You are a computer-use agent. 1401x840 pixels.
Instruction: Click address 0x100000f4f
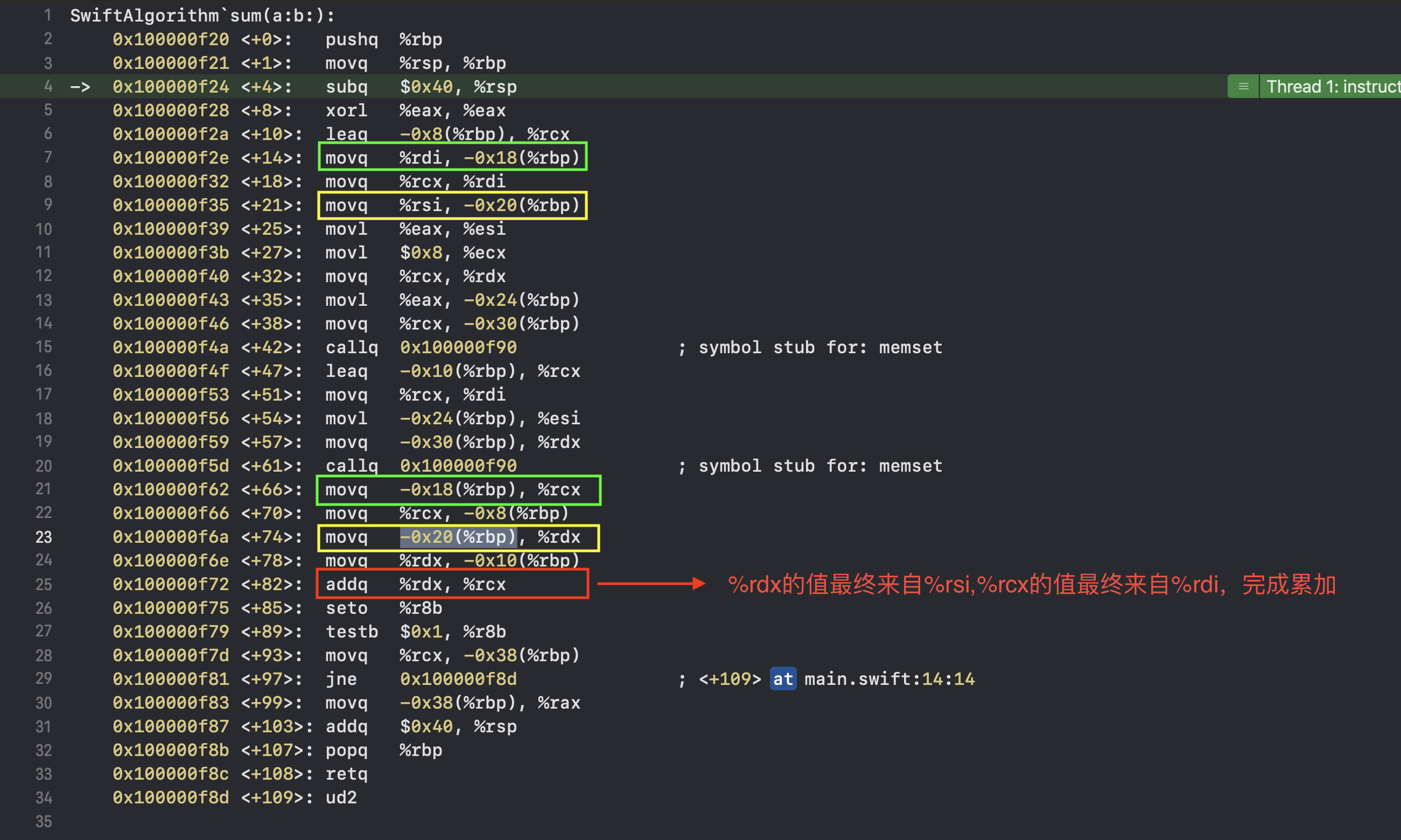click(171, 371)
